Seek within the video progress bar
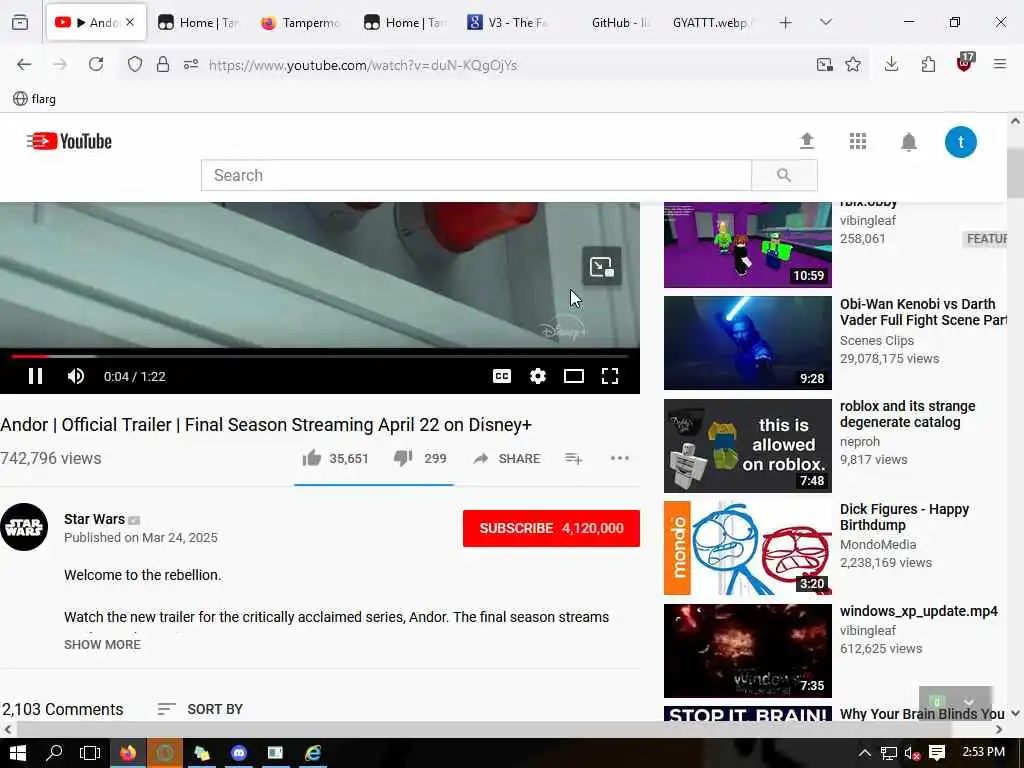Viewport: 1024px width, 768px height. coord(319,356)
